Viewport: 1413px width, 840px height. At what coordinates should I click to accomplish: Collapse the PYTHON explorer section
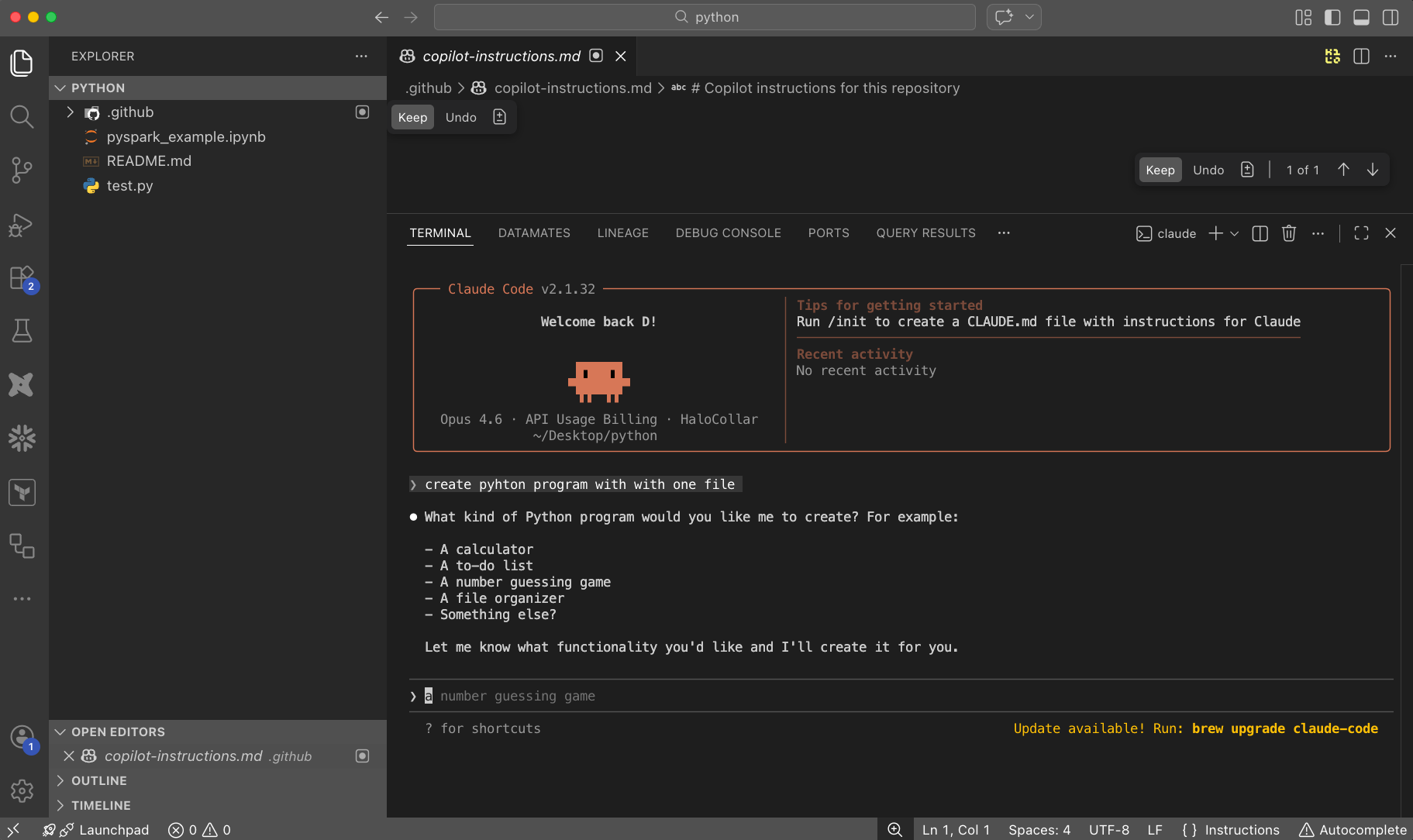[60, 88]
